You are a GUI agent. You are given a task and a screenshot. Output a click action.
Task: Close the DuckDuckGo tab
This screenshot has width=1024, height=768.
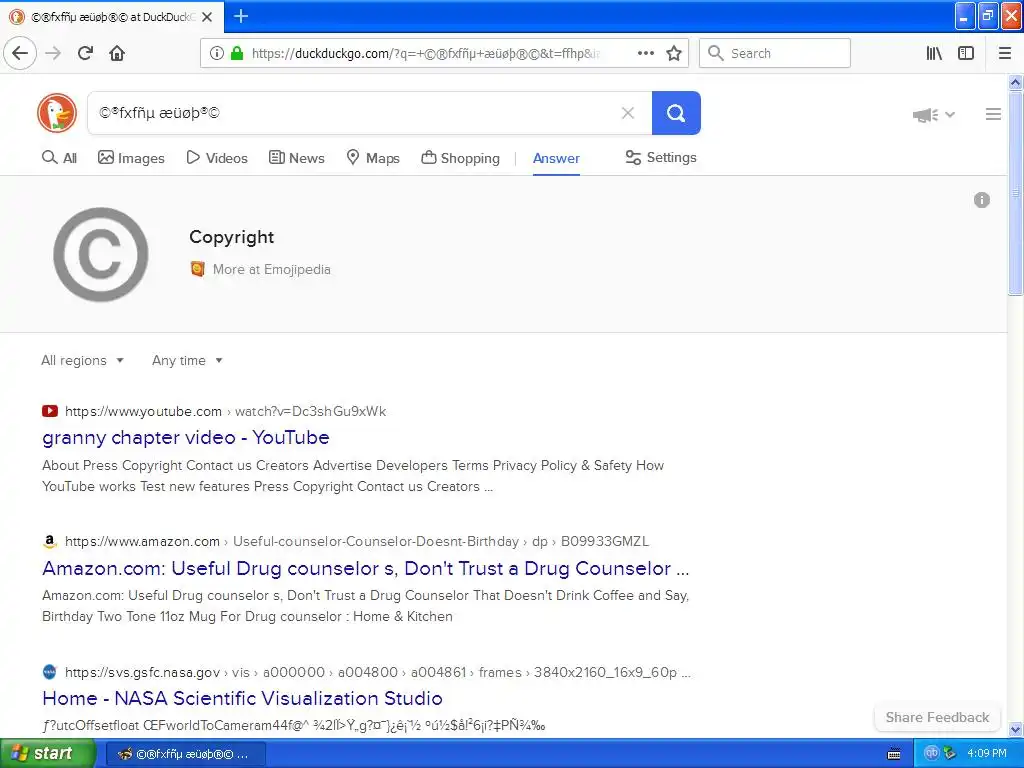207,17
